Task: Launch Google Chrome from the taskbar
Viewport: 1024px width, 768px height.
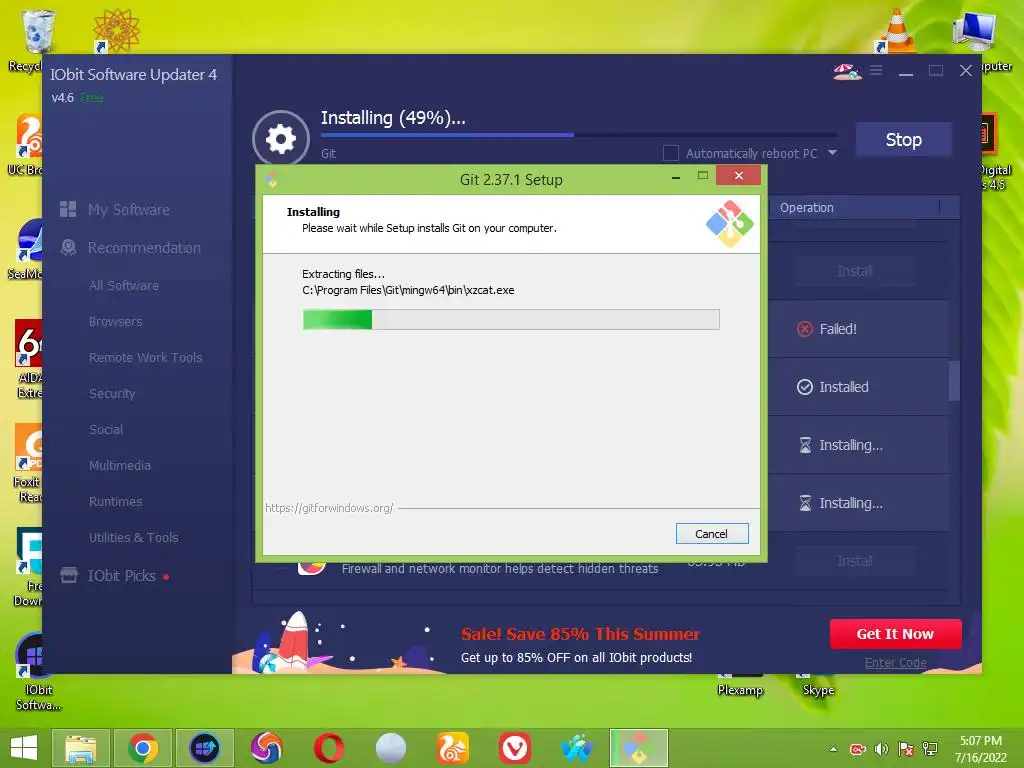Action: 143,748
